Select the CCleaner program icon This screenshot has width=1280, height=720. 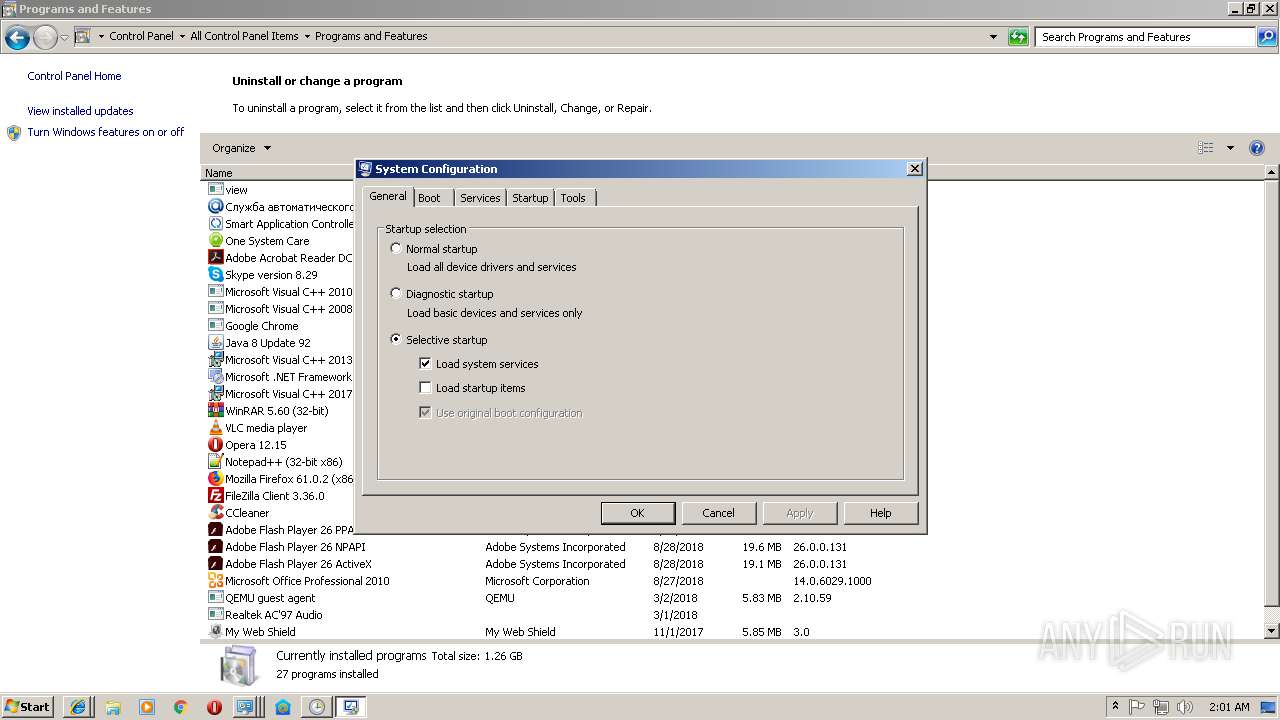[x=215, y=513]
